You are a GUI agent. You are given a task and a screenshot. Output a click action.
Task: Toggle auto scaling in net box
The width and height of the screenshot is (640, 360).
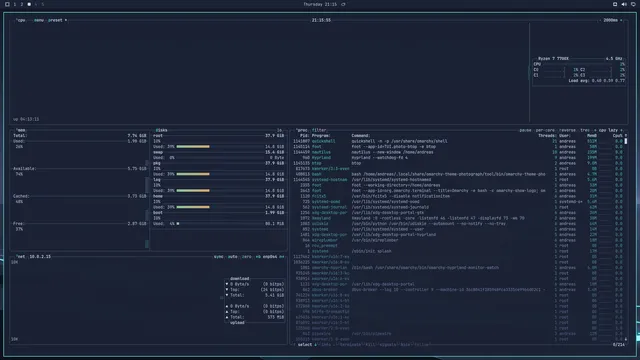tap(233, 257)
